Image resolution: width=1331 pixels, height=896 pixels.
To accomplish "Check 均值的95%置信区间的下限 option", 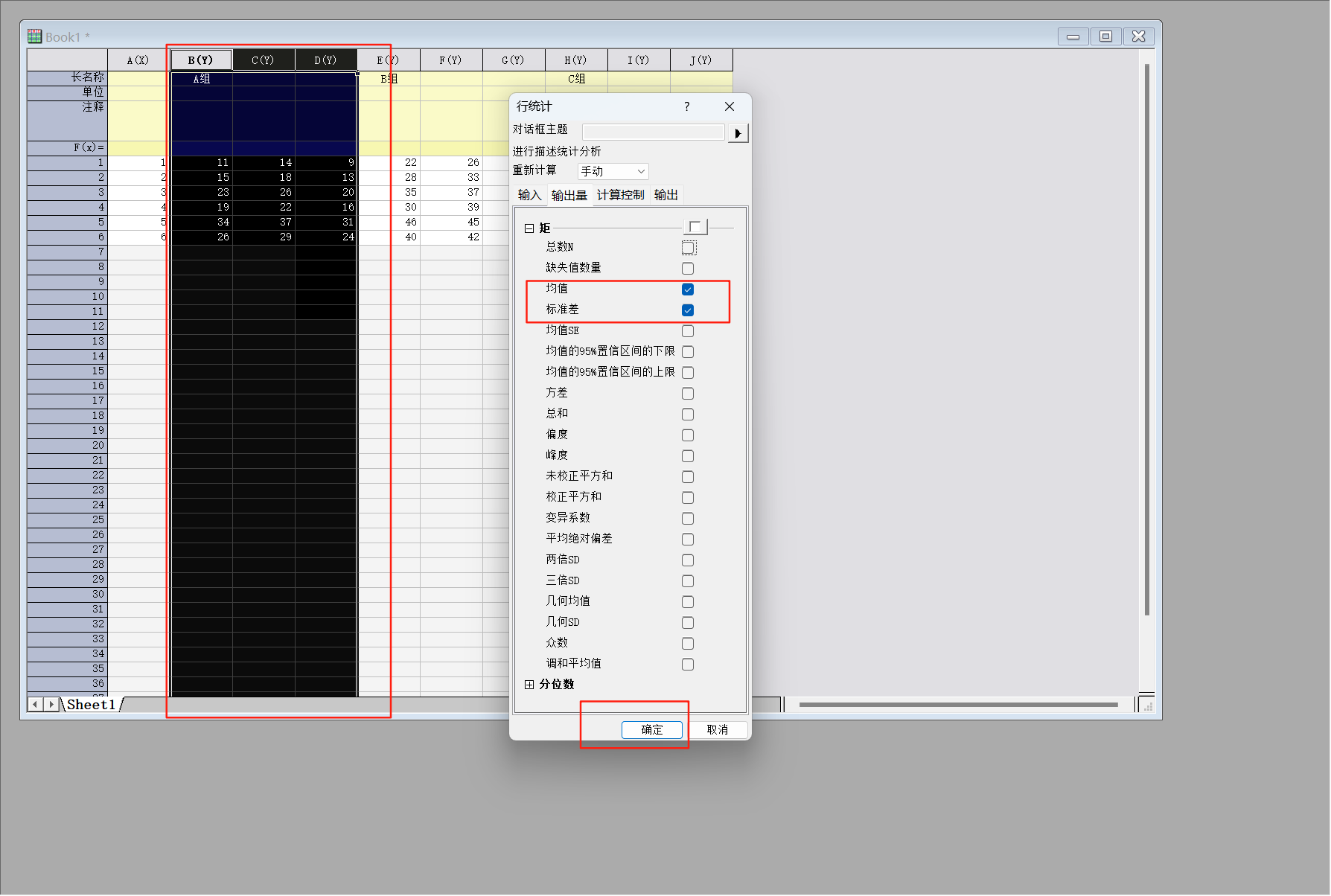I will (688, 352).
